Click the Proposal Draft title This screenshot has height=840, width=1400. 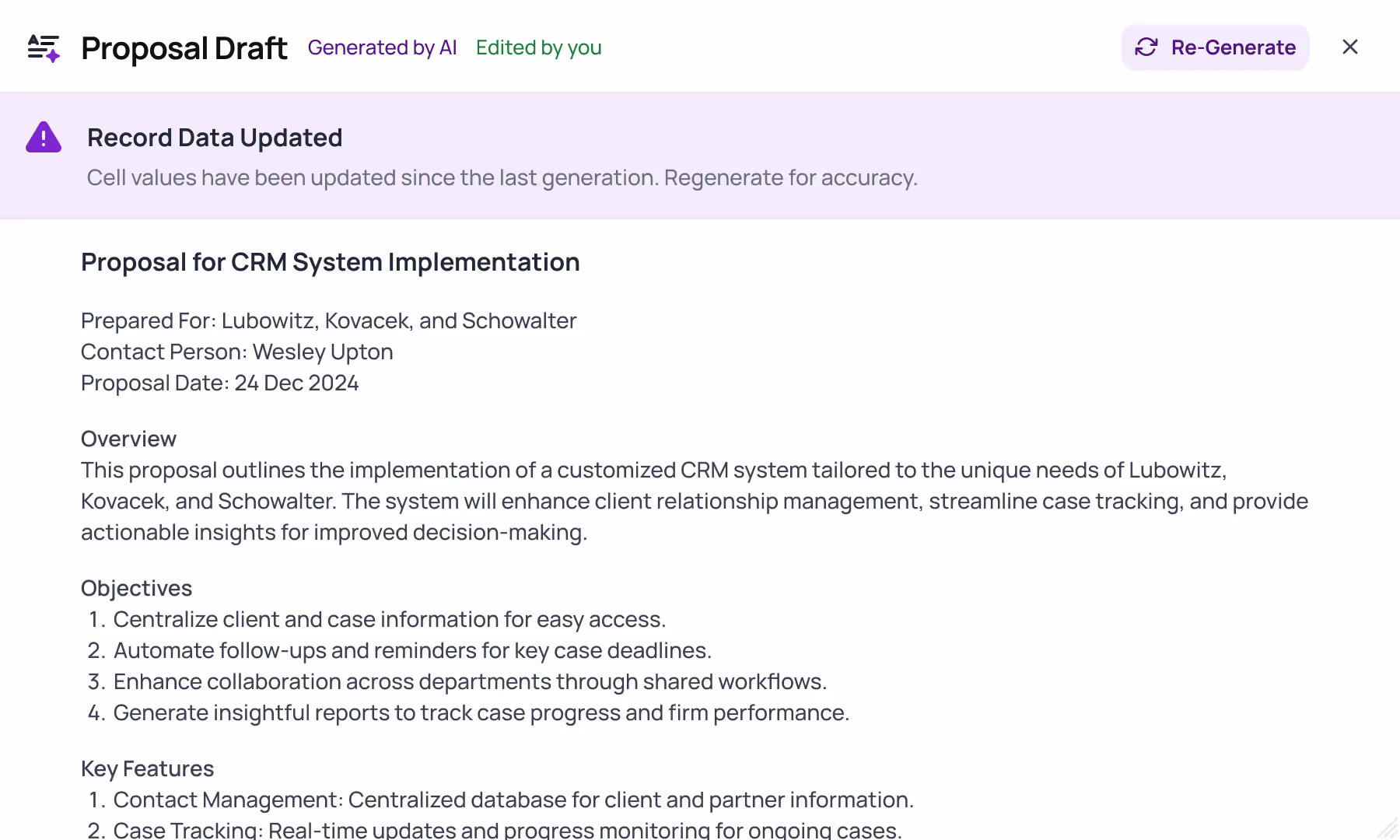pos(184,48)
